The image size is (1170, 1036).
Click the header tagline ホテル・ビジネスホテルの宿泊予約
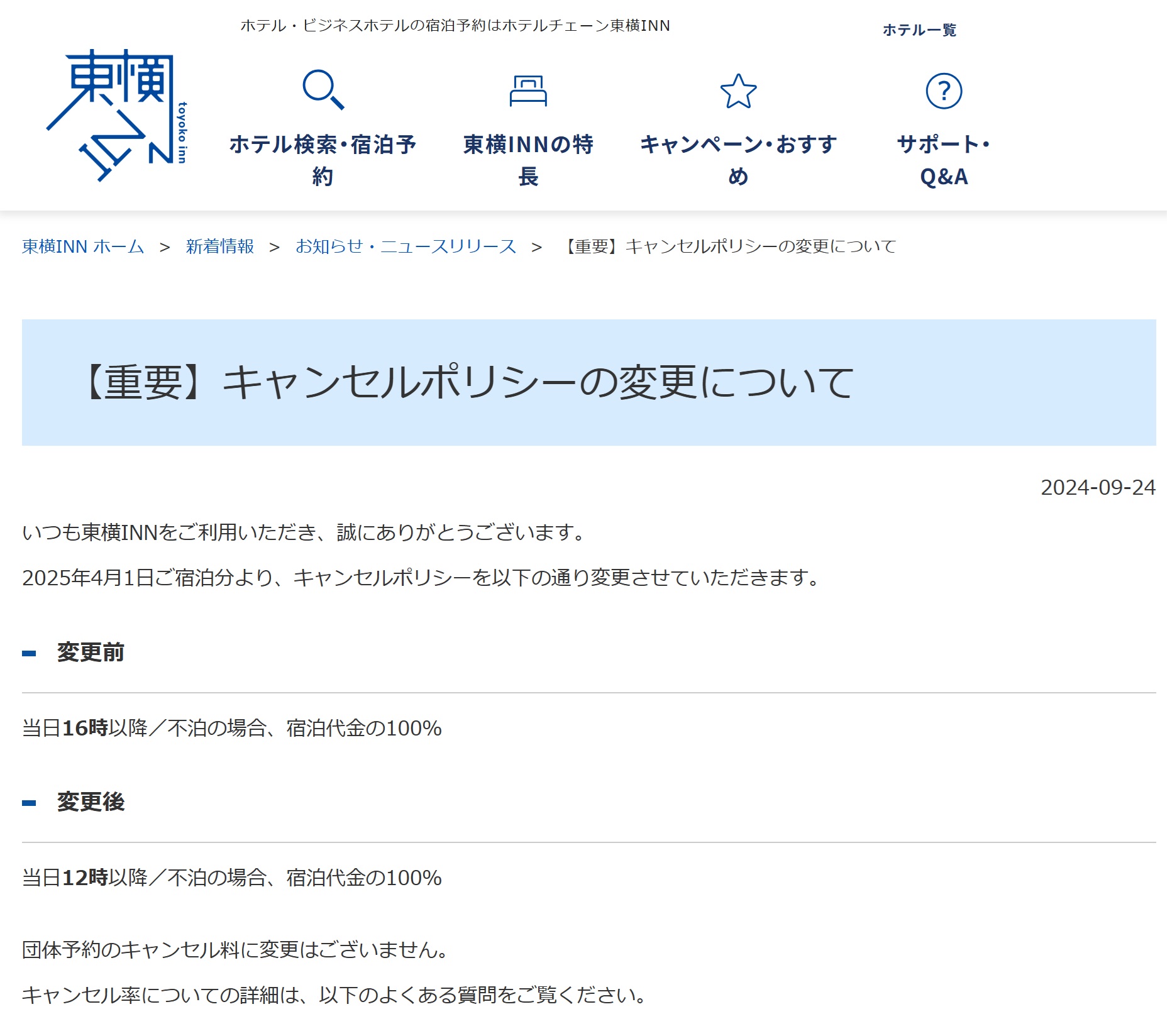point(455,26)
